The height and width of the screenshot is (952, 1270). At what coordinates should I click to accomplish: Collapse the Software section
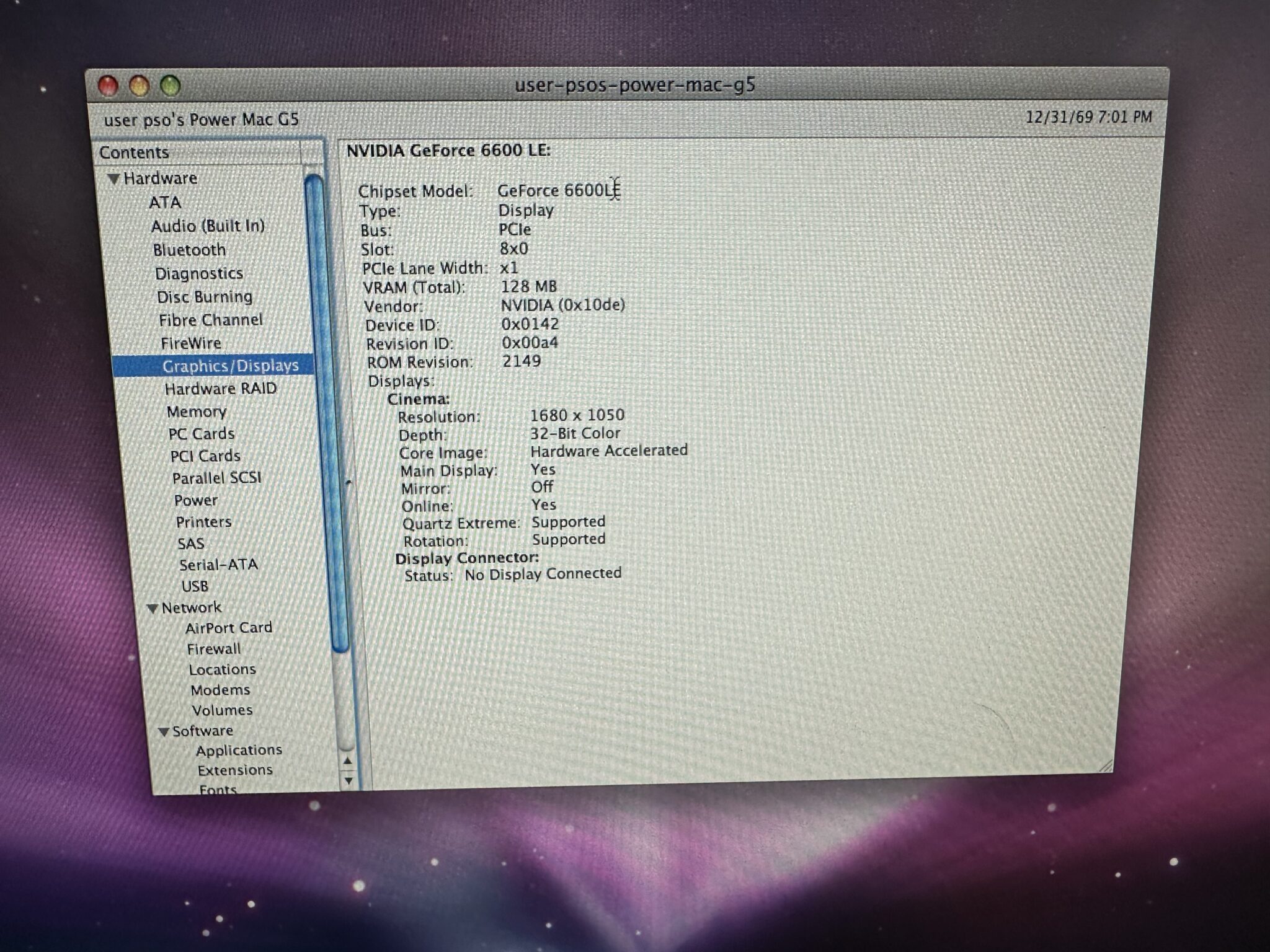click(x=164, y=731)
